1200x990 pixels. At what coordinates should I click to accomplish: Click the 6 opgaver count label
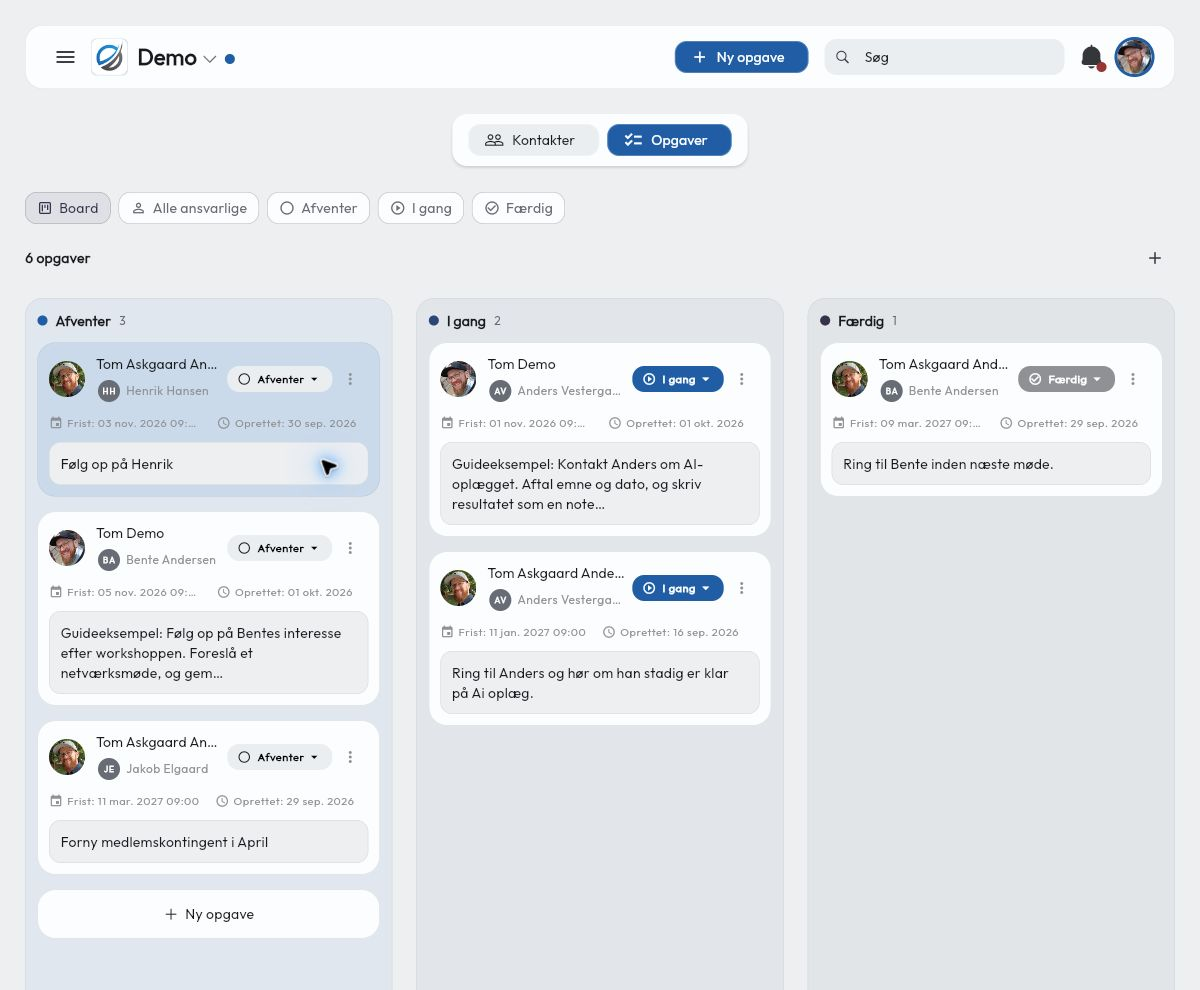tap(58, 258)
